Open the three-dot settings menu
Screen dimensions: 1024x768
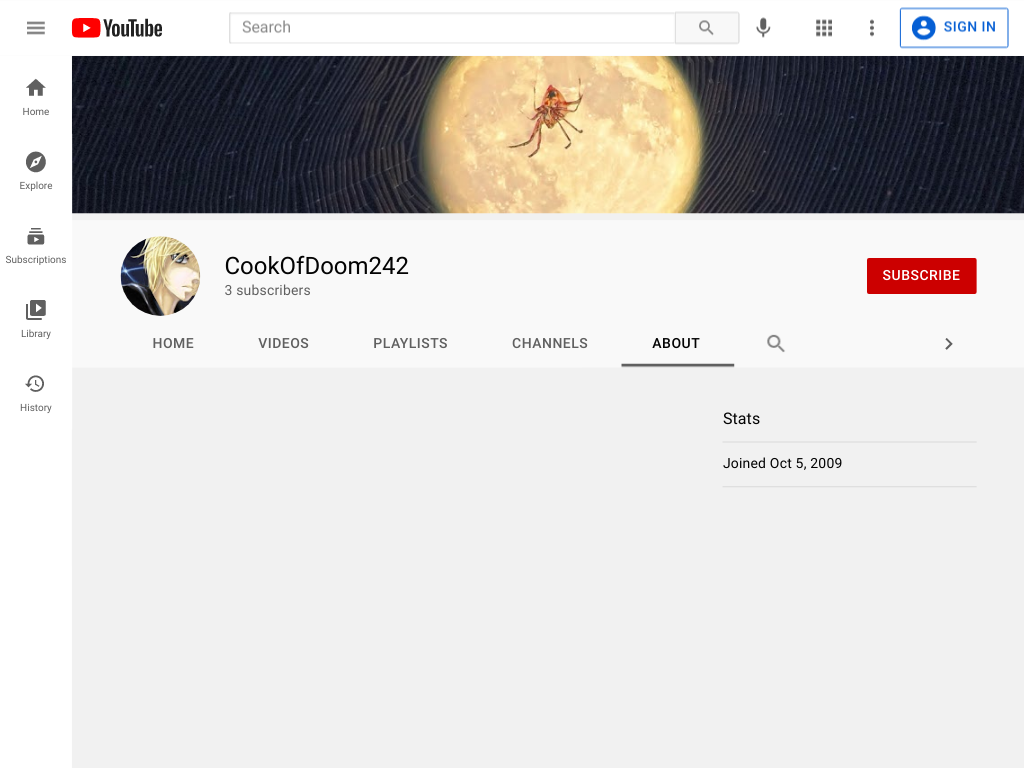click(872, 27)
